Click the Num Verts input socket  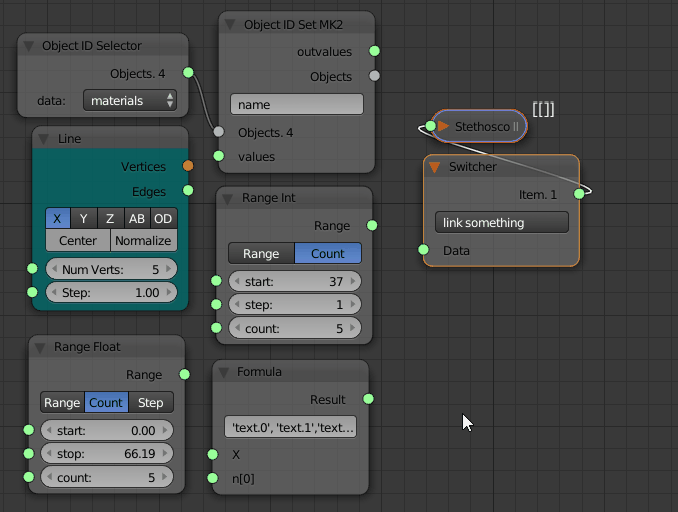(32, 269)
